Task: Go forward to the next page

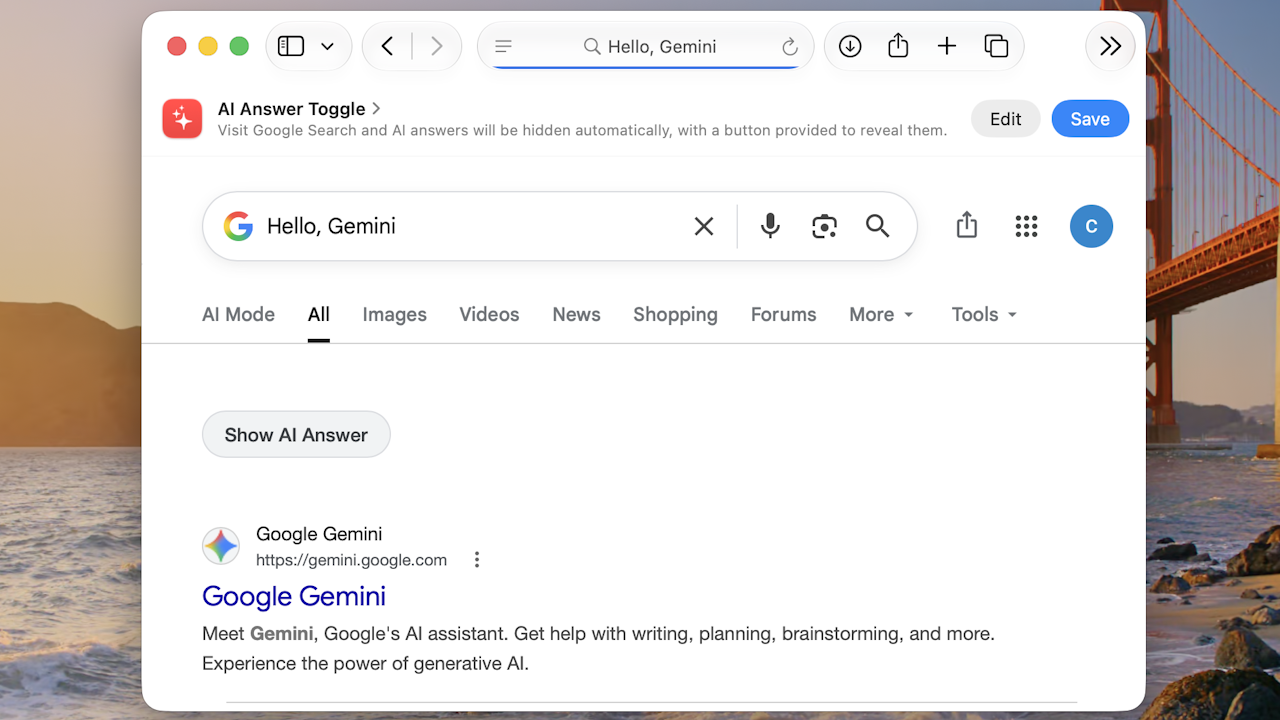Action: point(436,46)
